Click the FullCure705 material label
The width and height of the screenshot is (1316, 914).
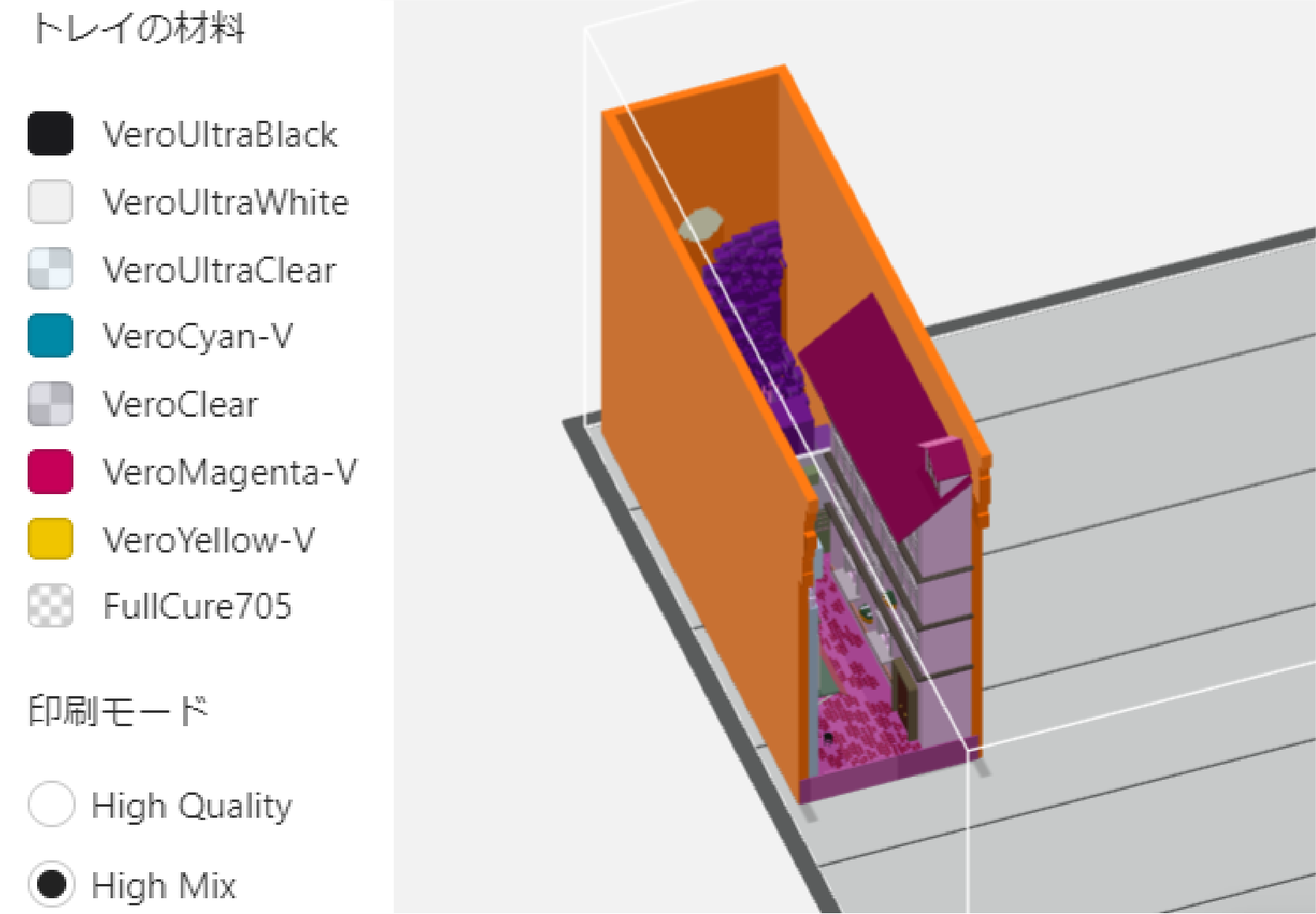coord(197,606)
